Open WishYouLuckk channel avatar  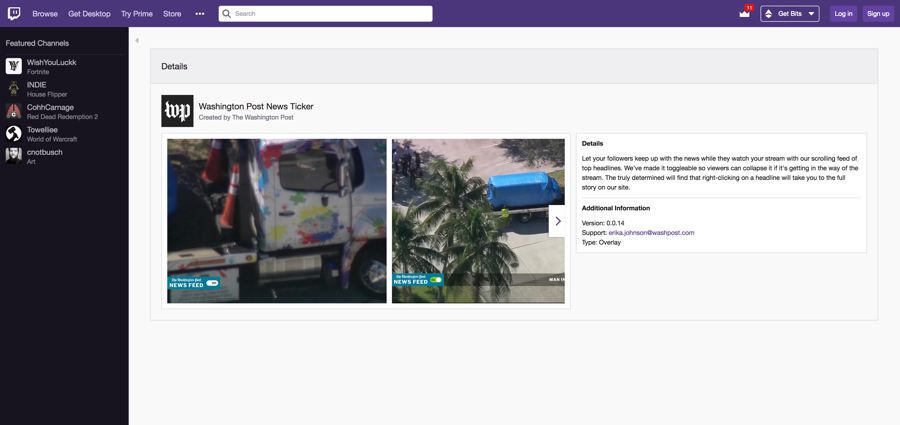(14, 66)
